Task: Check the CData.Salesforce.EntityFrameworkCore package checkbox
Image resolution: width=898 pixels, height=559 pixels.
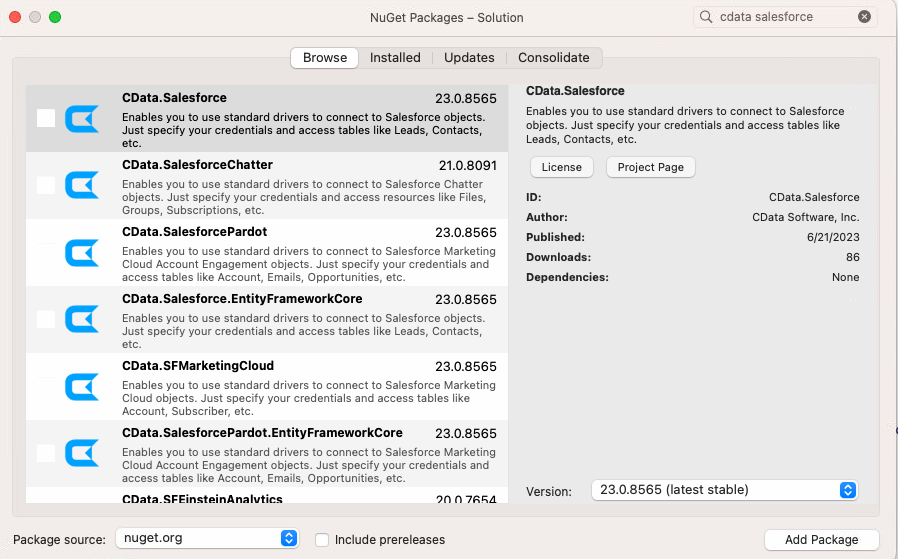Action: click(46, 319)
